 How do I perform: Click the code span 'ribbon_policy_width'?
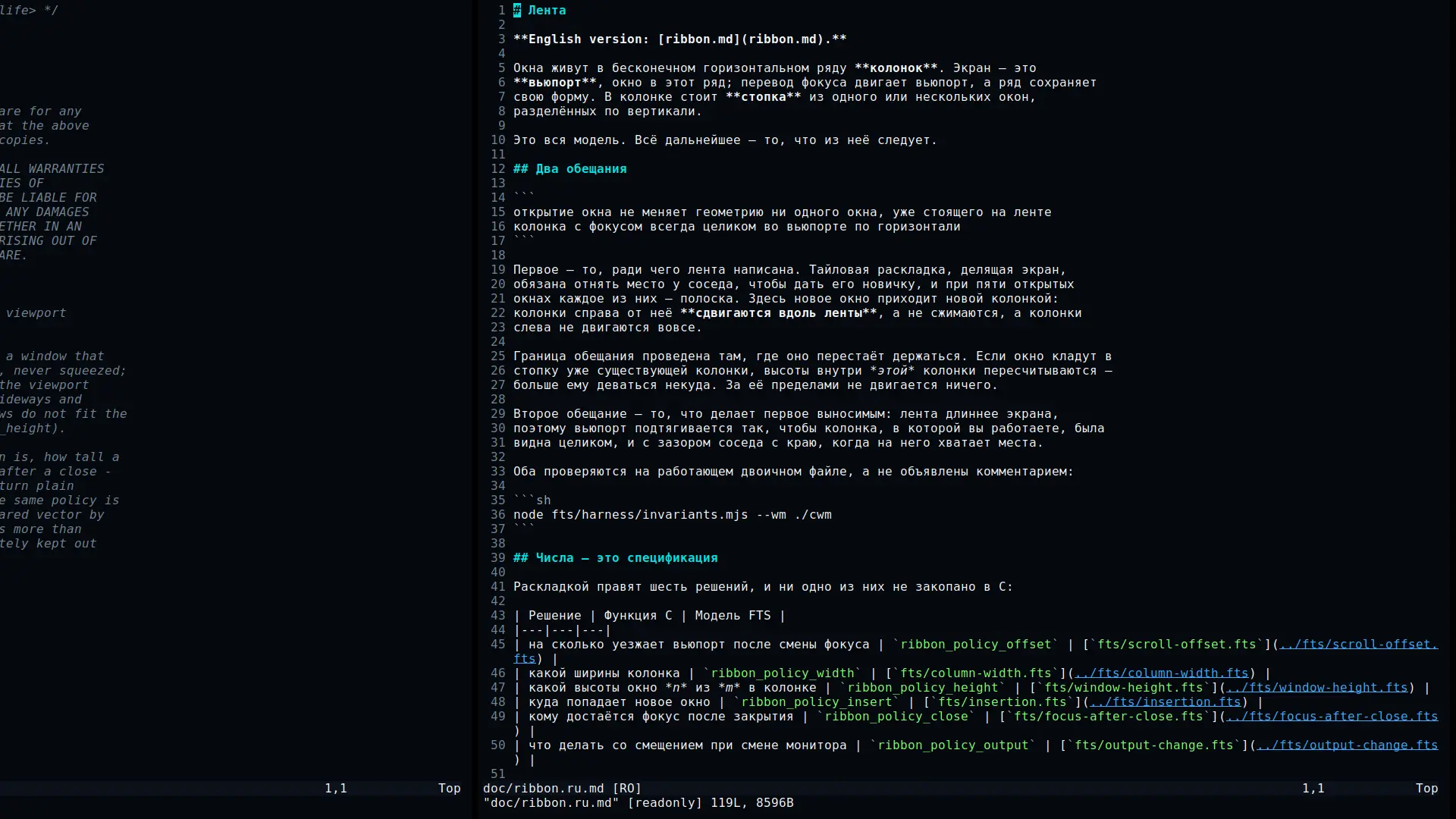tap(783, 673)
